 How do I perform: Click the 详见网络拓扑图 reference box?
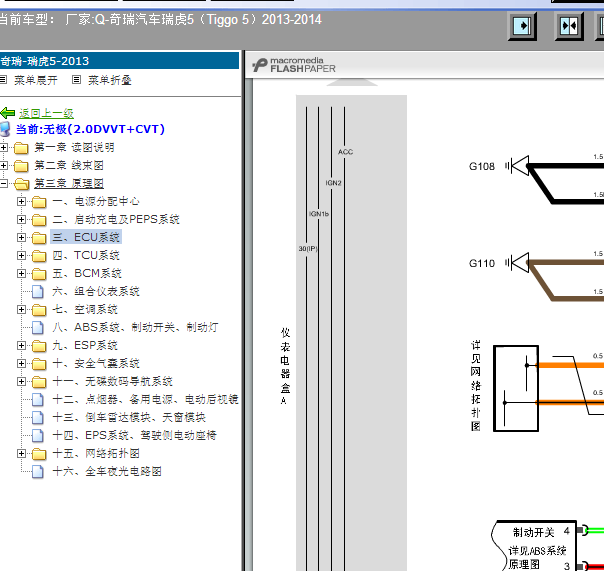point(516,388)
